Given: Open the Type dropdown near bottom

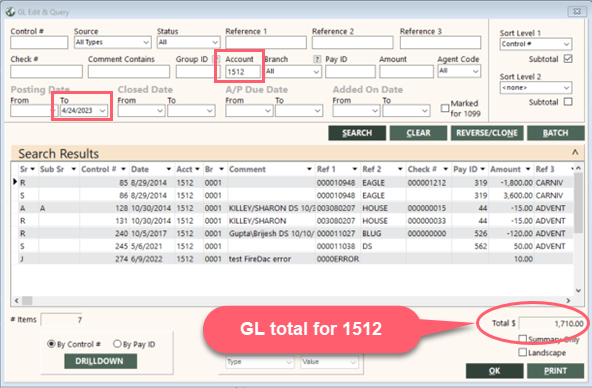Looking at the screenshot, I should [289, 362].
